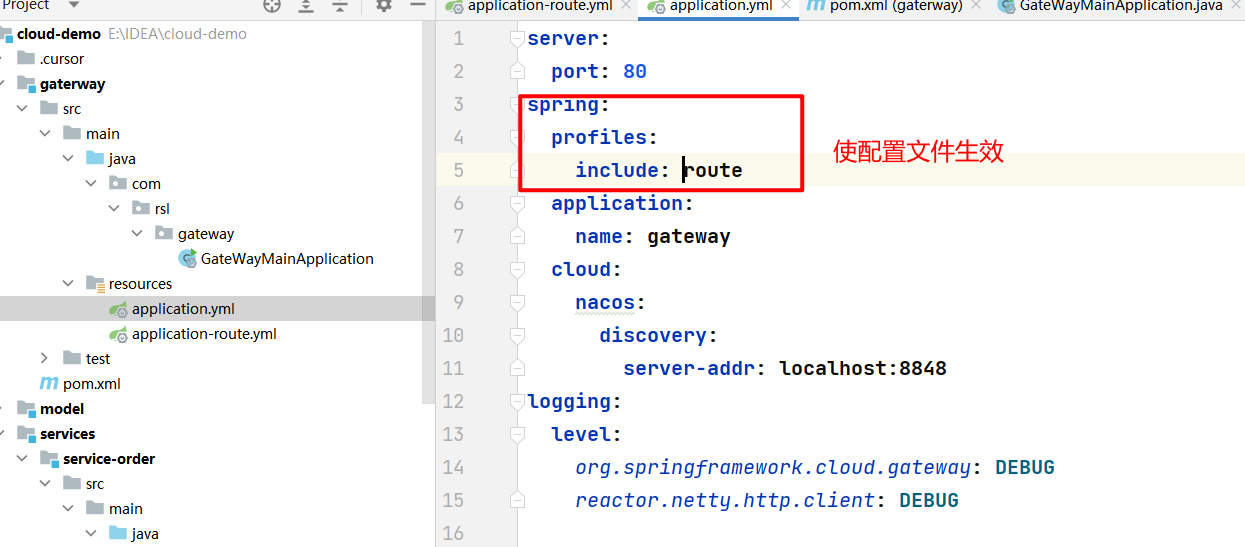Click the resources folder icon
1245x547 pixels.
coord(95,283)
